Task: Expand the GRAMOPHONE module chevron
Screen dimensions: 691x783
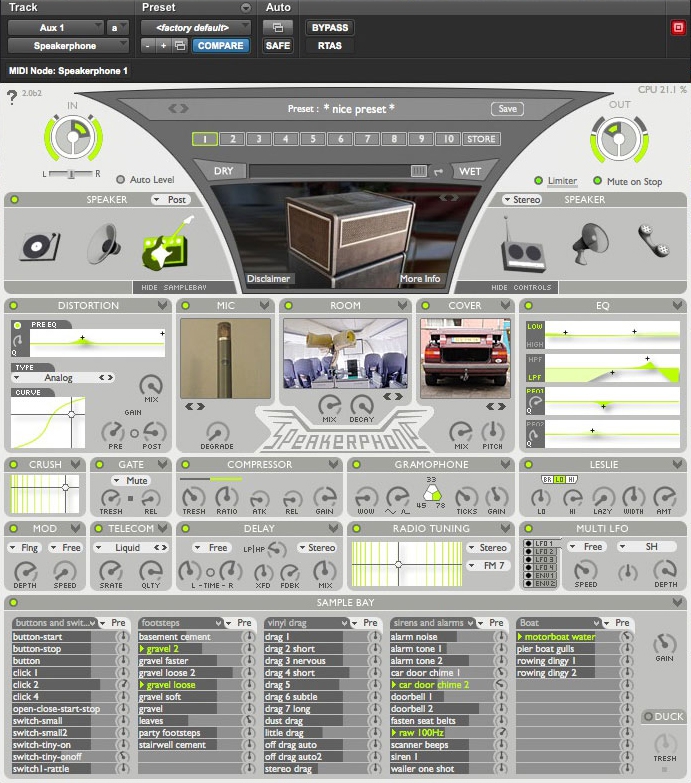Action: [x=505, y=464]
